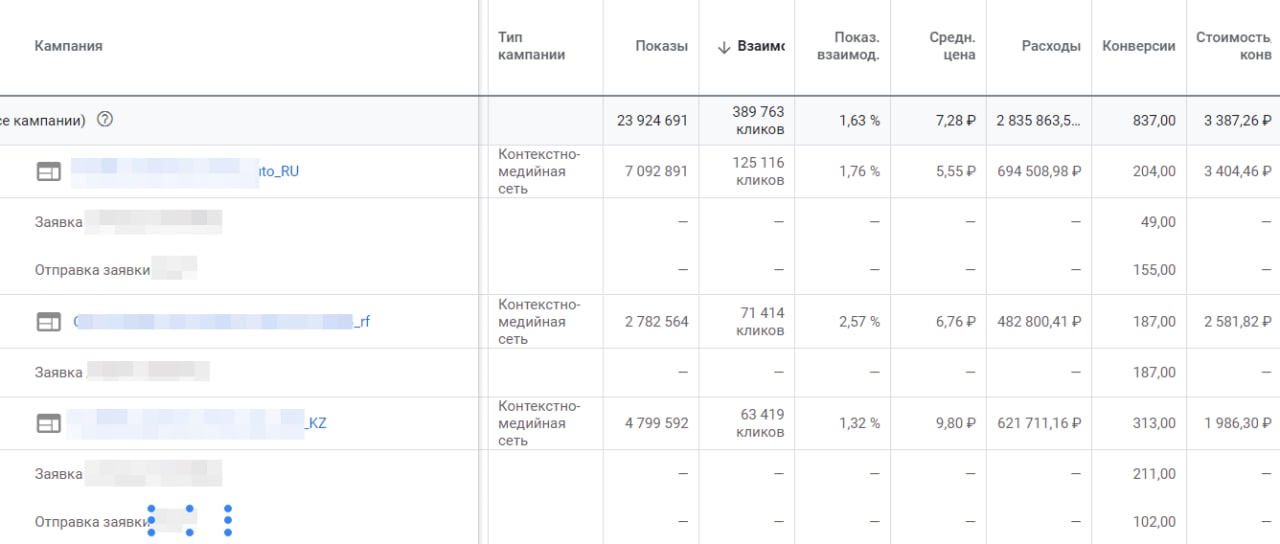Click total impressions value 23 924 691
The image size is (1280, 544).
coord(652,120)
